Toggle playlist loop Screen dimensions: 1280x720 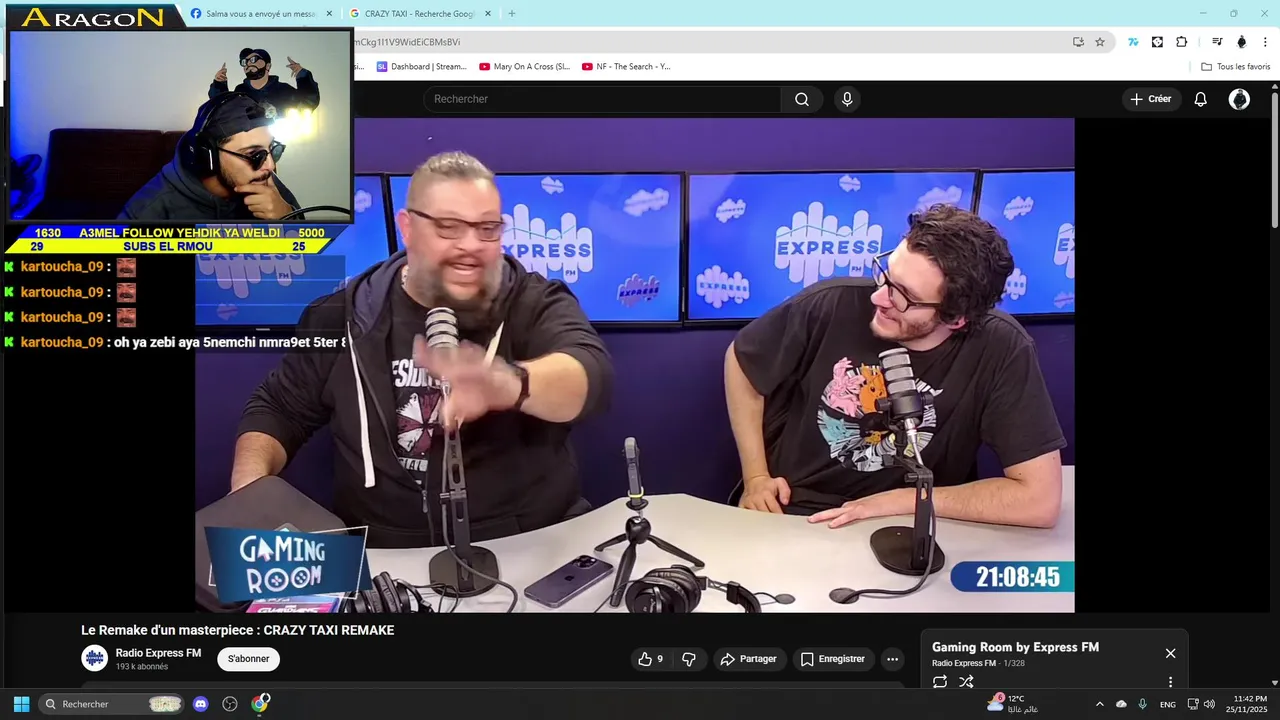940,682
